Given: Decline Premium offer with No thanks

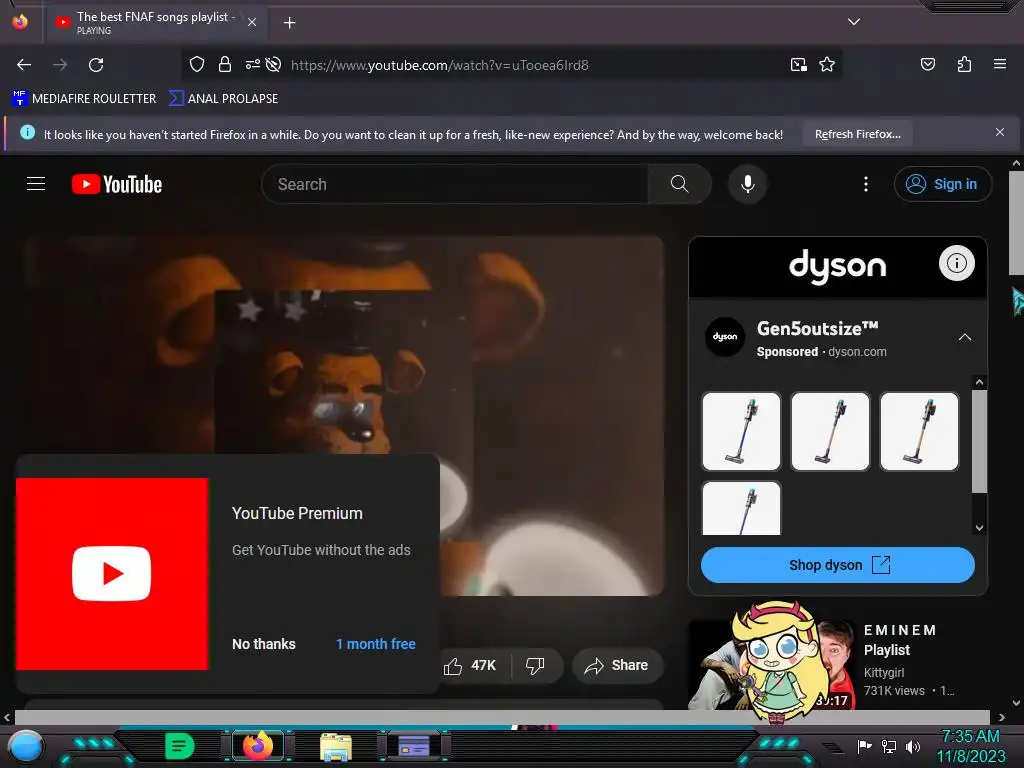Looking at the screenshot, I should [x=264, y=644].
